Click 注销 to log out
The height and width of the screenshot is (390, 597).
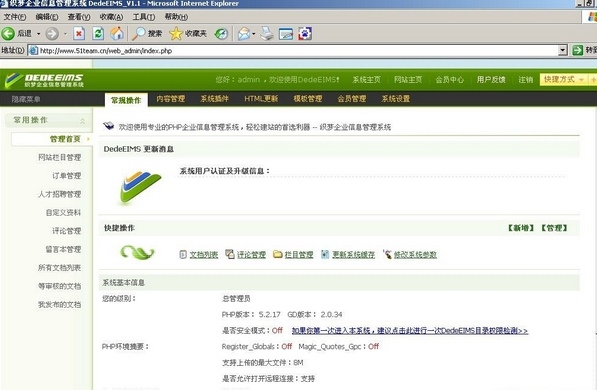pos(525,80)
